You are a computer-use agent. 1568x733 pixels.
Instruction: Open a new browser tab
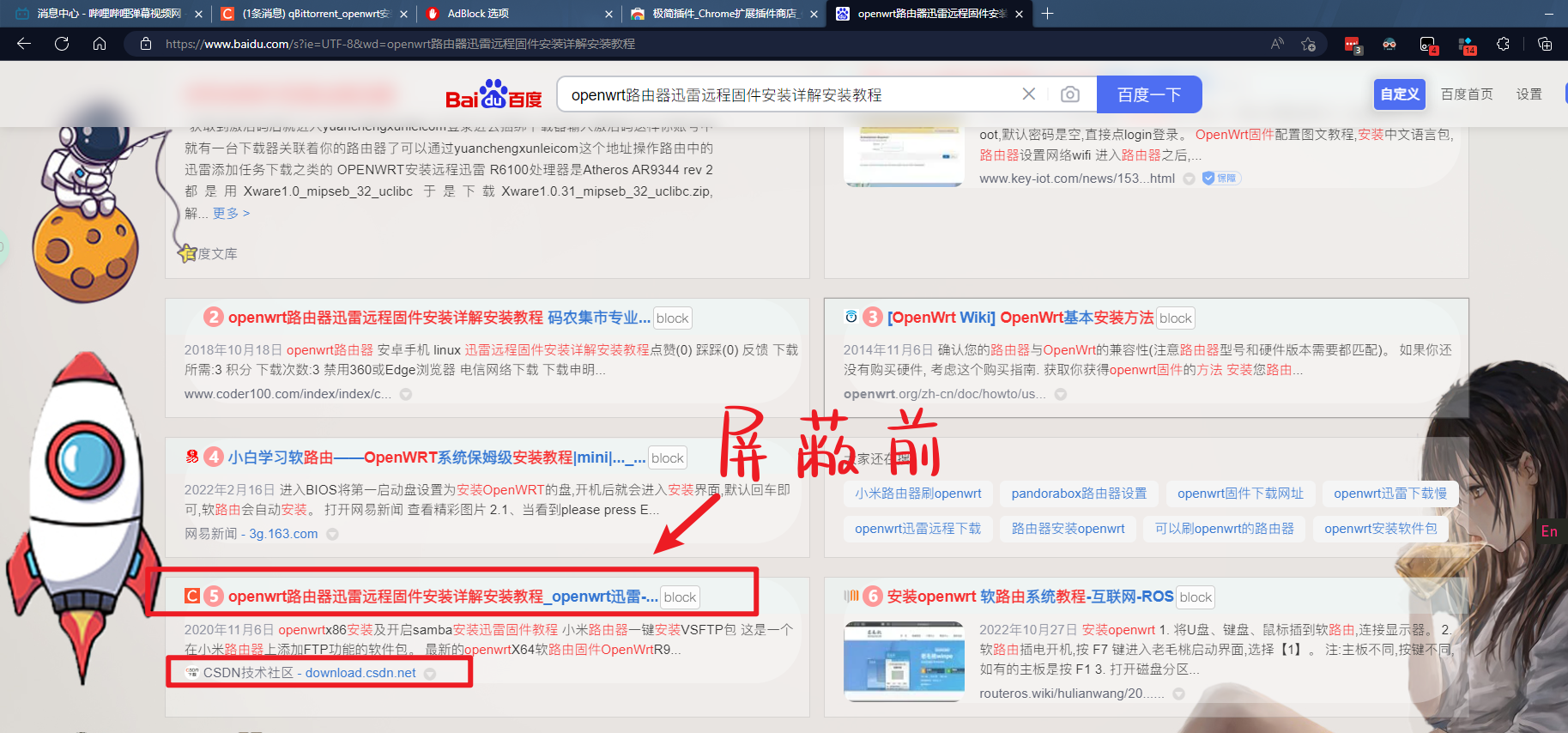(x=1047, y=13)
